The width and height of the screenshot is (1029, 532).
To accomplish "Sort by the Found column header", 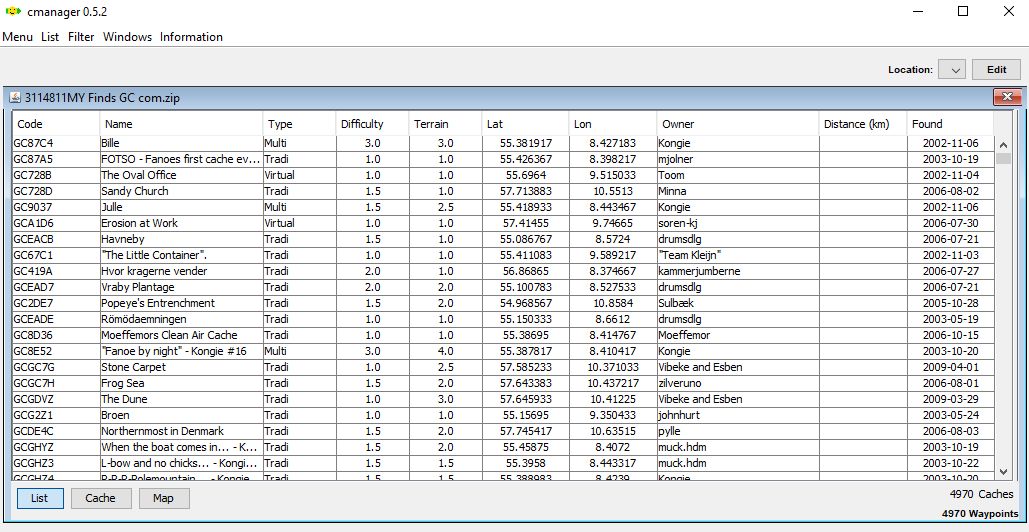I will tap(950, 124).
